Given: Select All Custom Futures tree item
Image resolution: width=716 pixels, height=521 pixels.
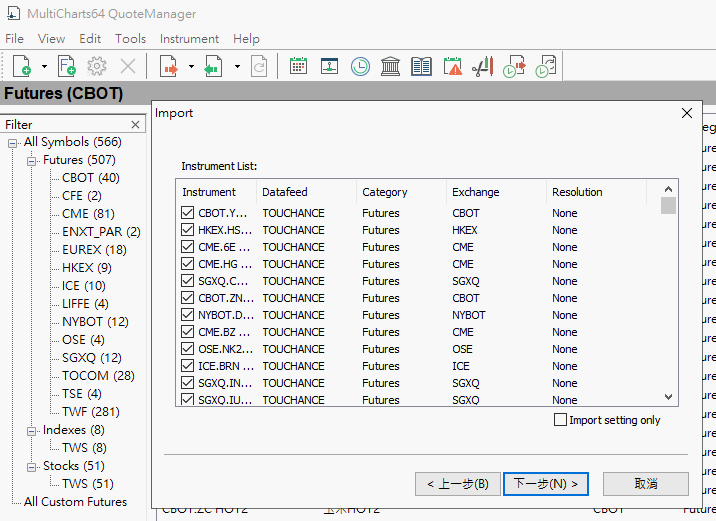Looking at the screenshot, I should (x=75, y=501).
